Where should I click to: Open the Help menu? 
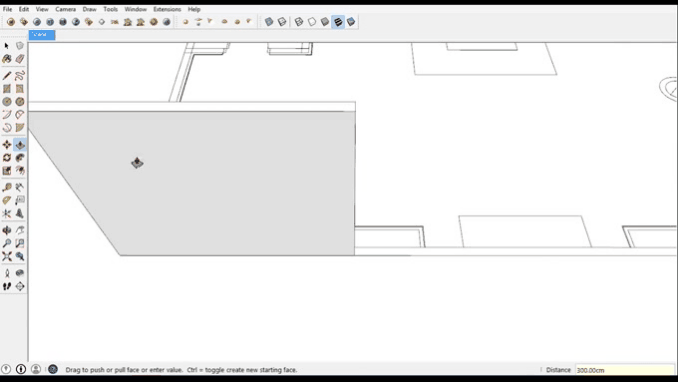pos(194,9)
